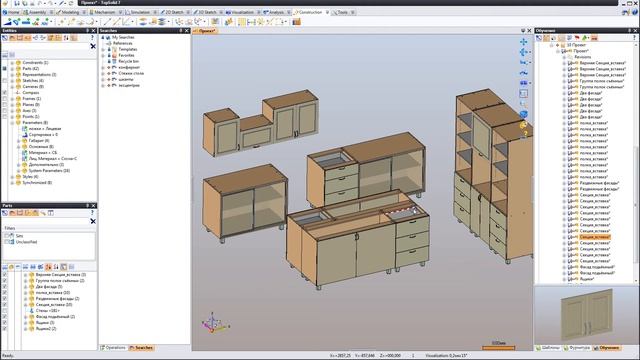Click the stacked layers icon in Construction toolbar
The width and height of the screenshot is (640, 360).
162,22
